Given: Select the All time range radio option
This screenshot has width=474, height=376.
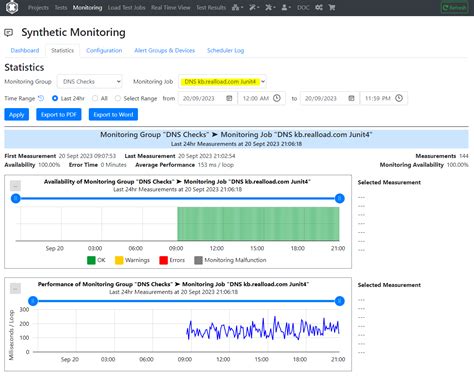Looking at the screenshot, I should tap(95, 98).
